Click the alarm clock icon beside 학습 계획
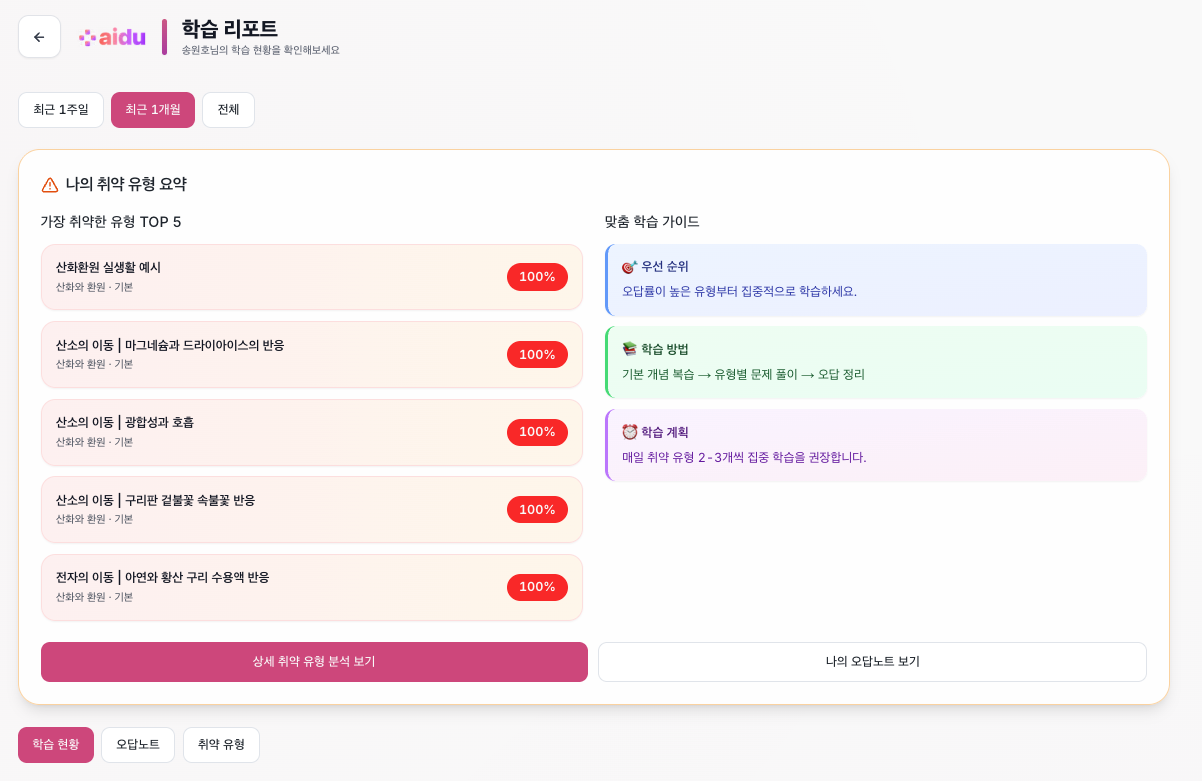This screenshot has width=1202, height=781. [x=629, y=432]
